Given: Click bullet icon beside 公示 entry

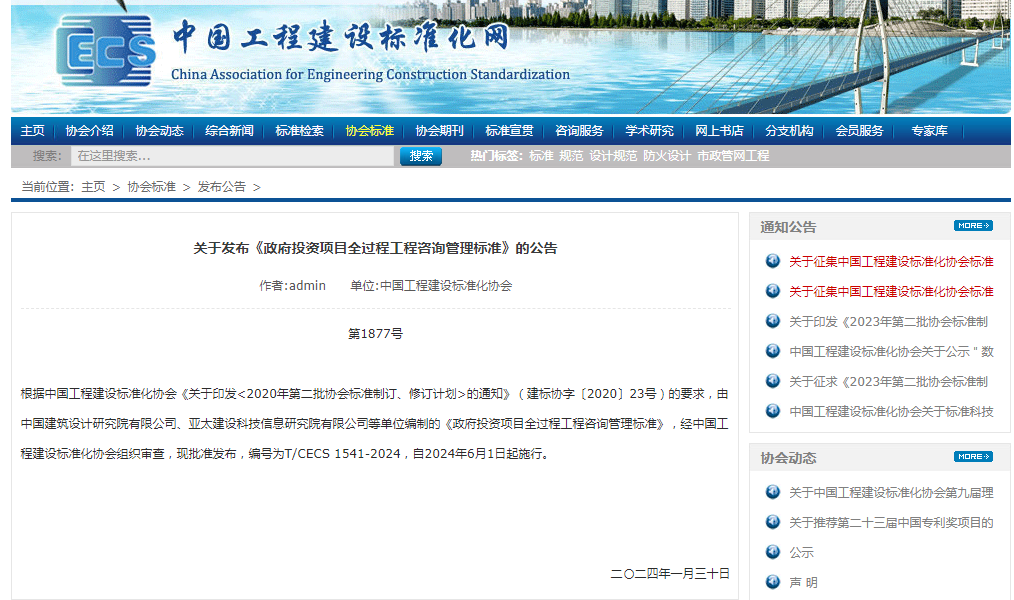Looking at the screenshot, I should [773, 552].
